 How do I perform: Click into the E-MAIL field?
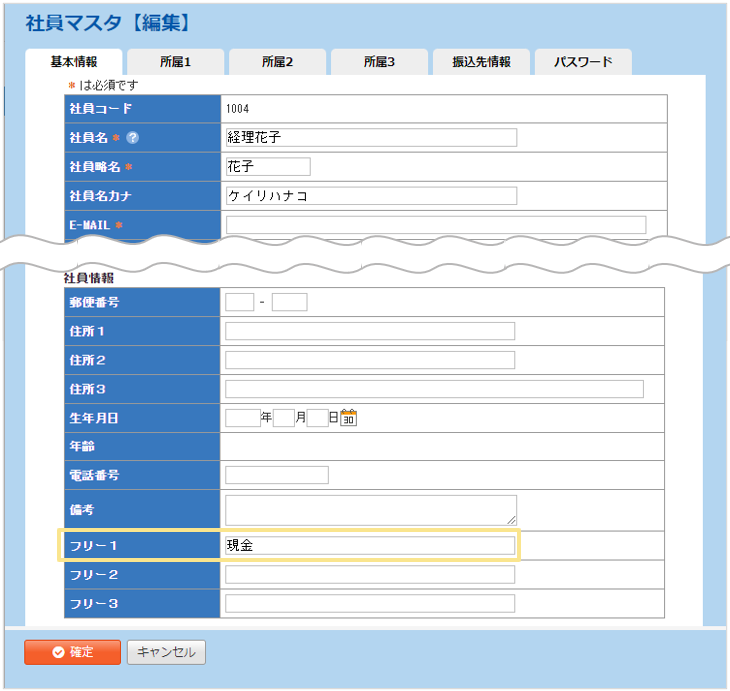coord(435,225)
